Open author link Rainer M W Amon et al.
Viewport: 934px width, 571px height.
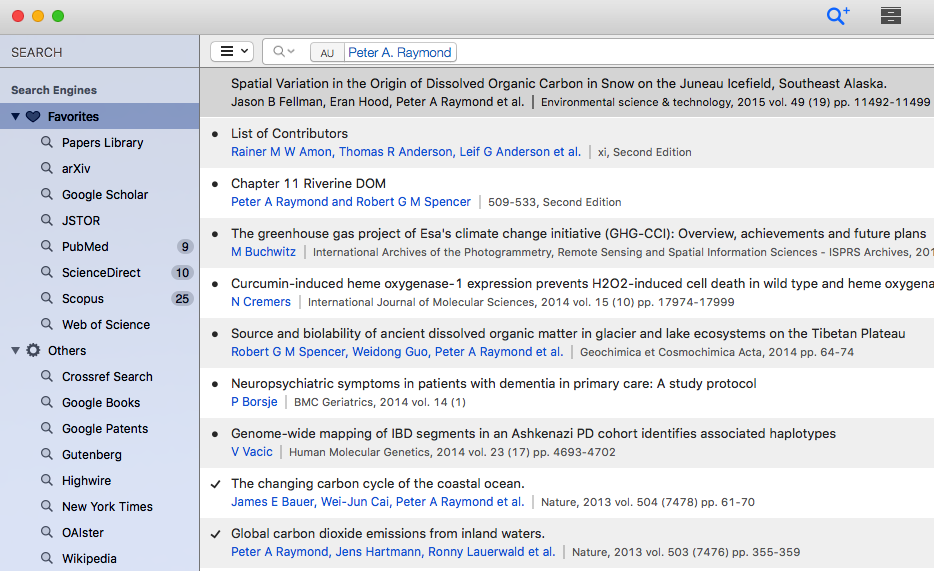point(406,152)
